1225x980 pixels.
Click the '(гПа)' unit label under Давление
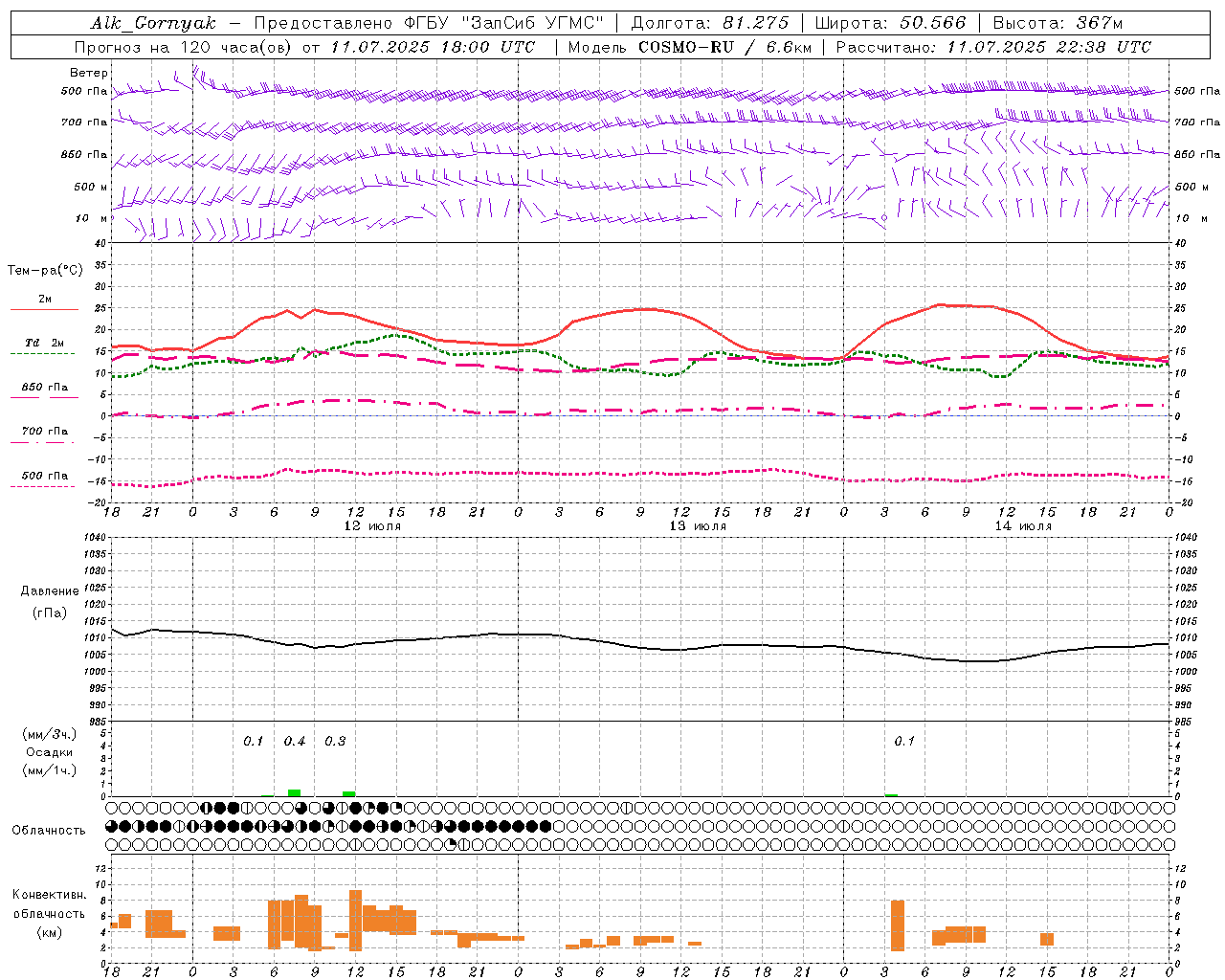click(49, 613)
